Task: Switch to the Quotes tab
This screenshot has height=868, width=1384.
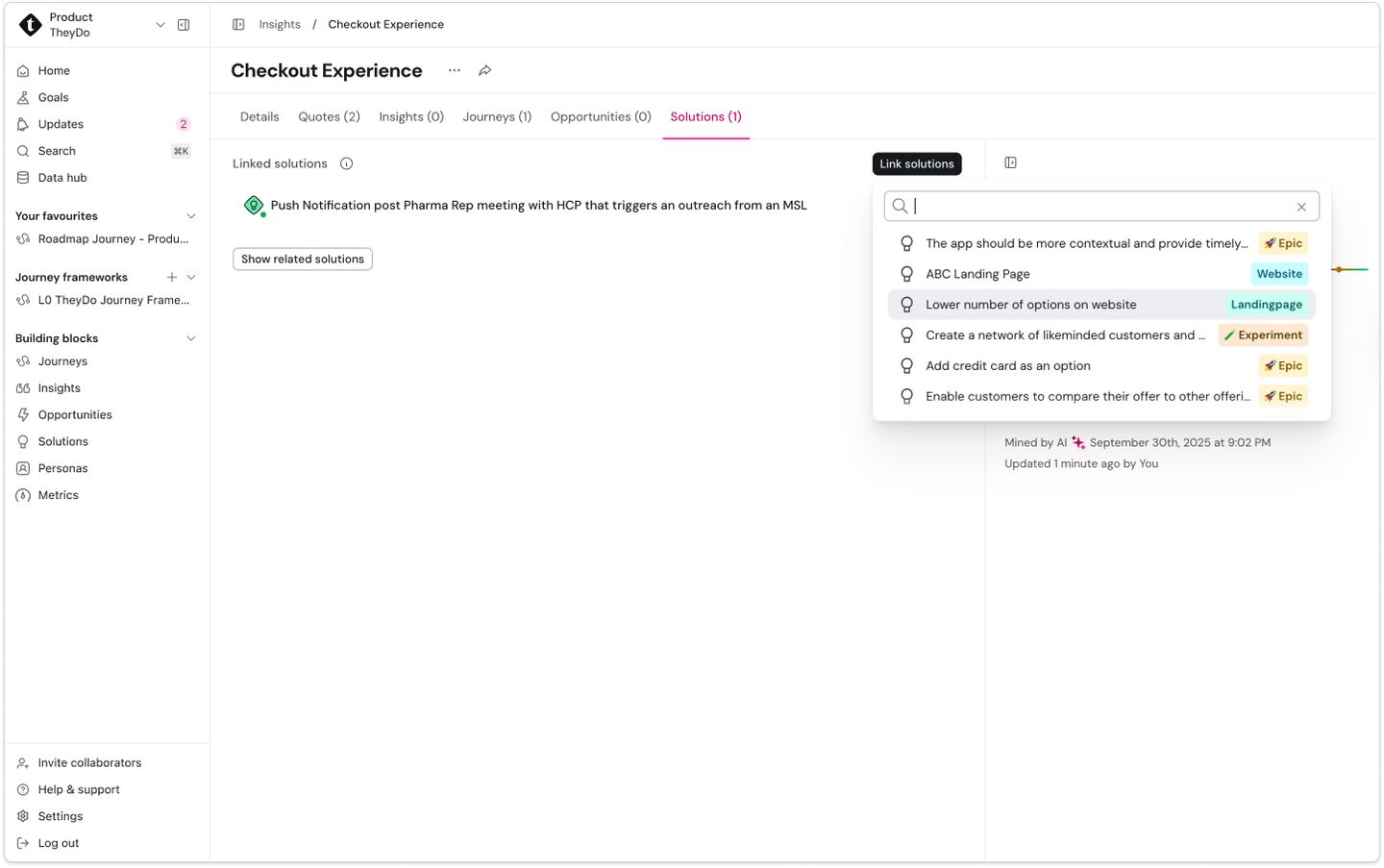Action: pos(329,116)
